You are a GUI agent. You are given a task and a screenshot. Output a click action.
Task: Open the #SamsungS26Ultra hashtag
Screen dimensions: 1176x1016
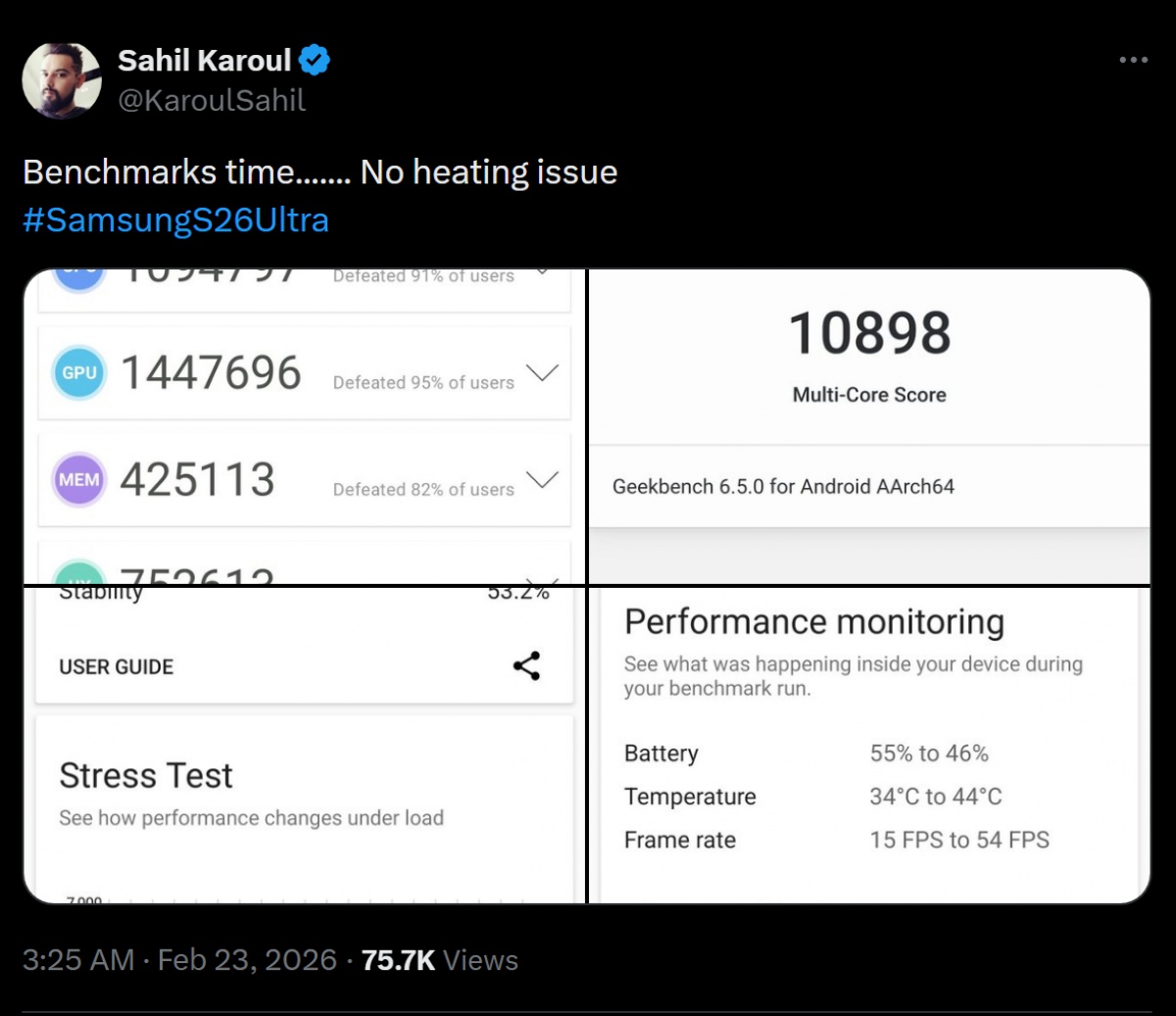175,220
